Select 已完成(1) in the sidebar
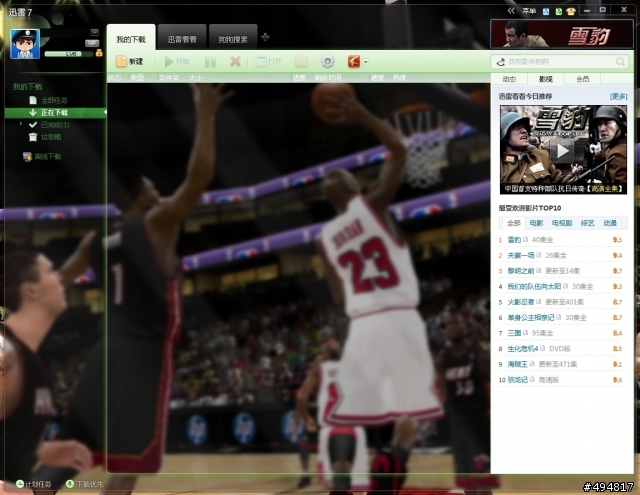 [x=55, y=125]
